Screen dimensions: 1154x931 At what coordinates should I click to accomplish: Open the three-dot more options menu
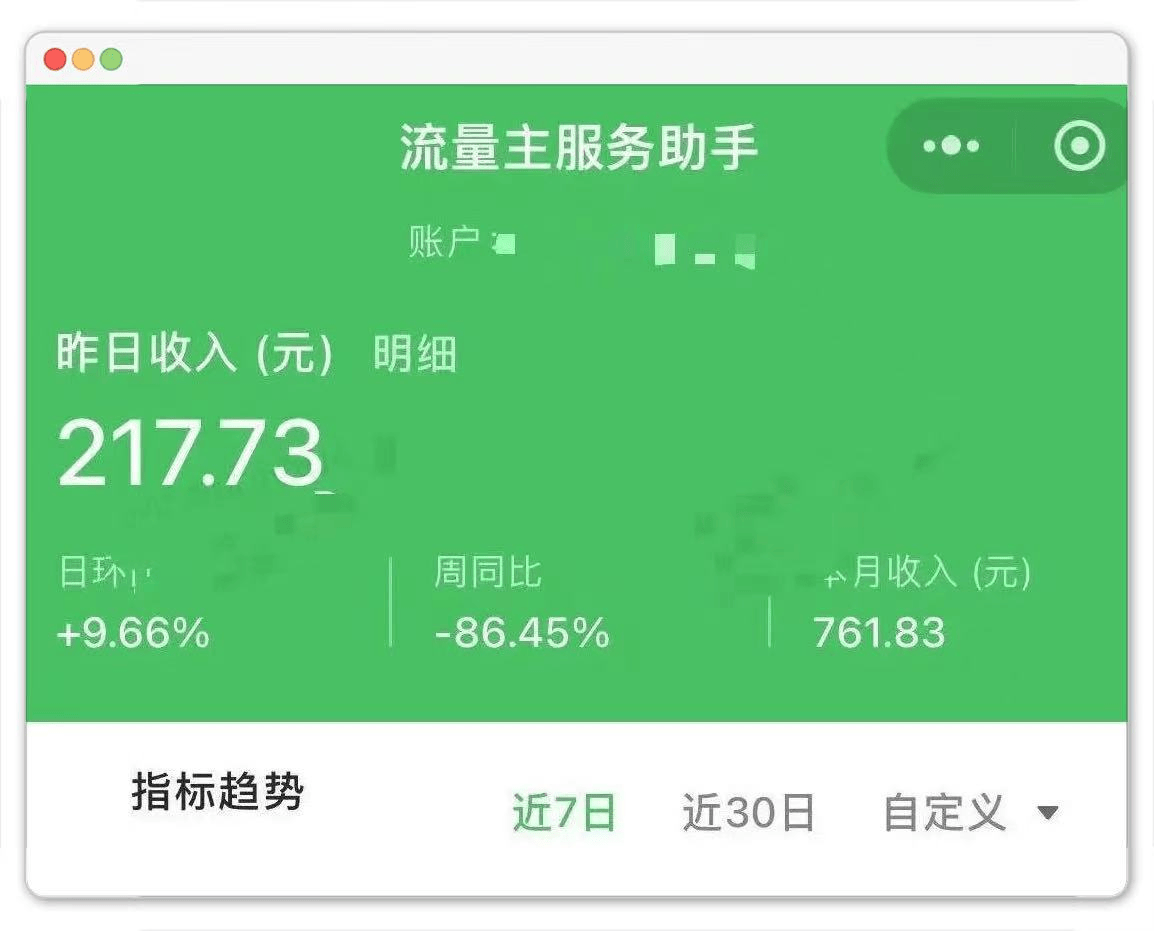950,147
